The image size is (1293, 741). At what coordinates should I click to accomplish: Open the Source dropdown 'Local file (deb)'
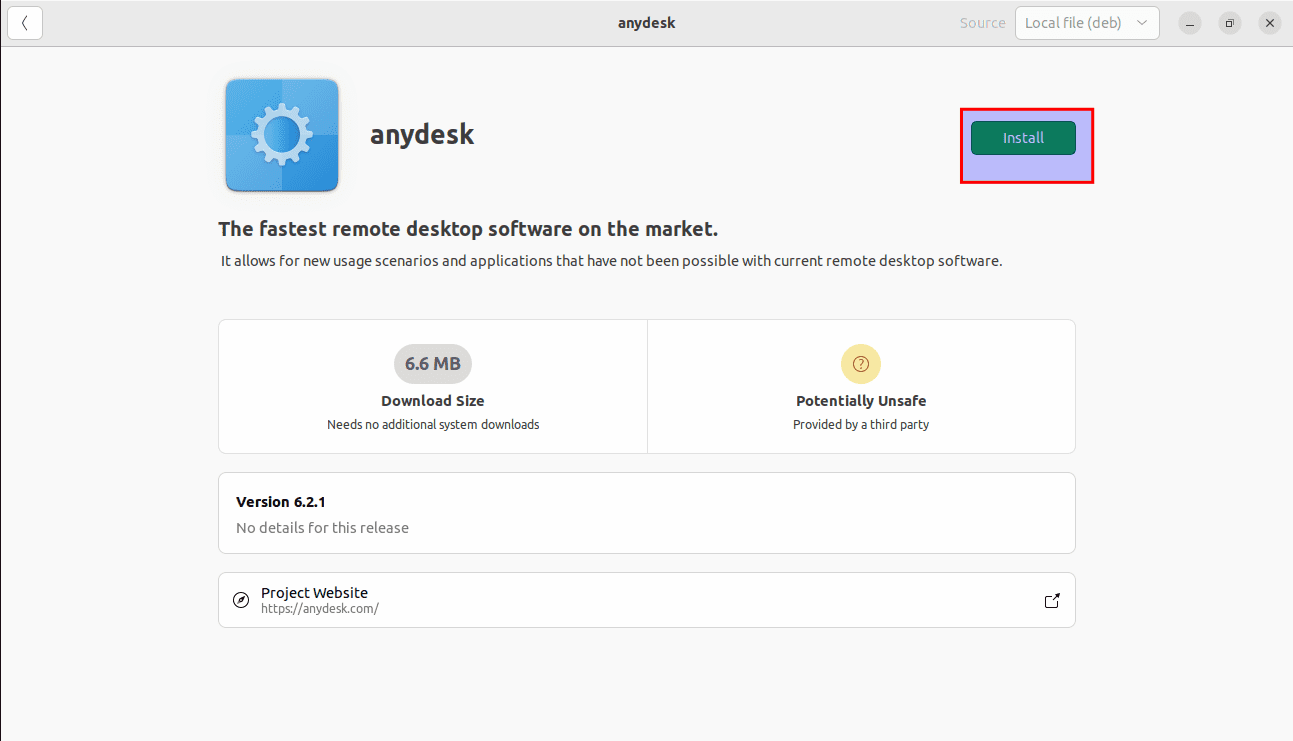point(1087,23)
